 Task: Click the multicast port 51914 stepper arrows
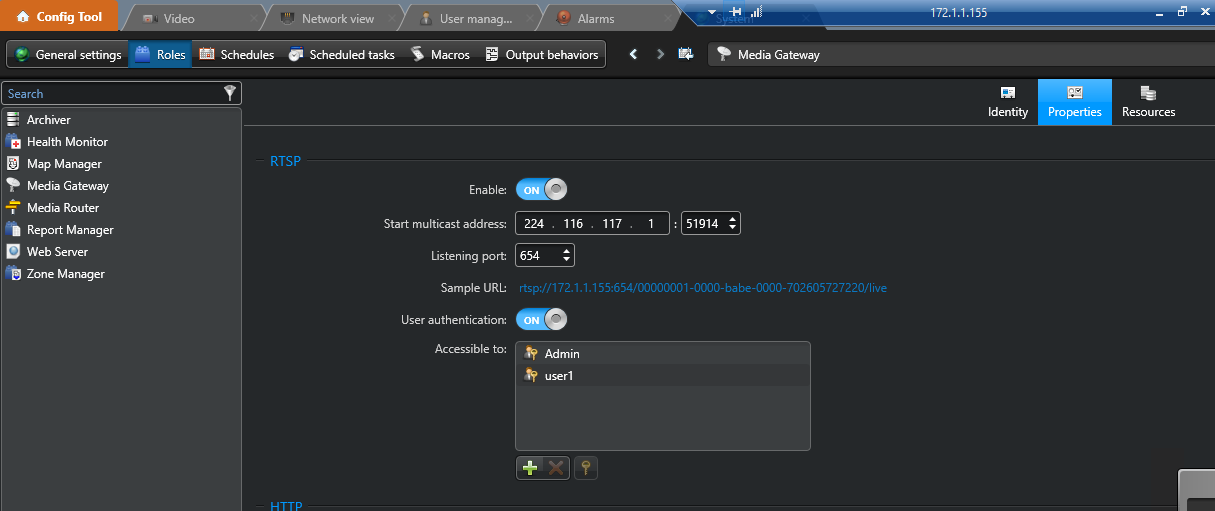(733, 224)
